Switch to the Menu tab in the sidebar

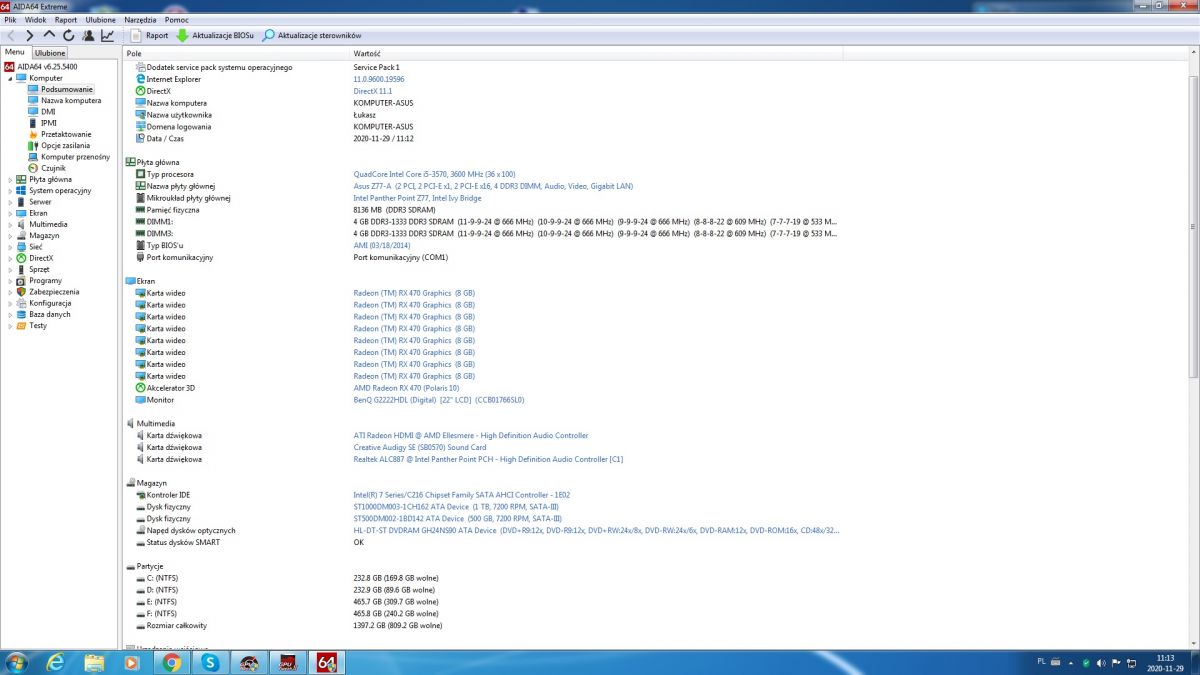[15, 52]
